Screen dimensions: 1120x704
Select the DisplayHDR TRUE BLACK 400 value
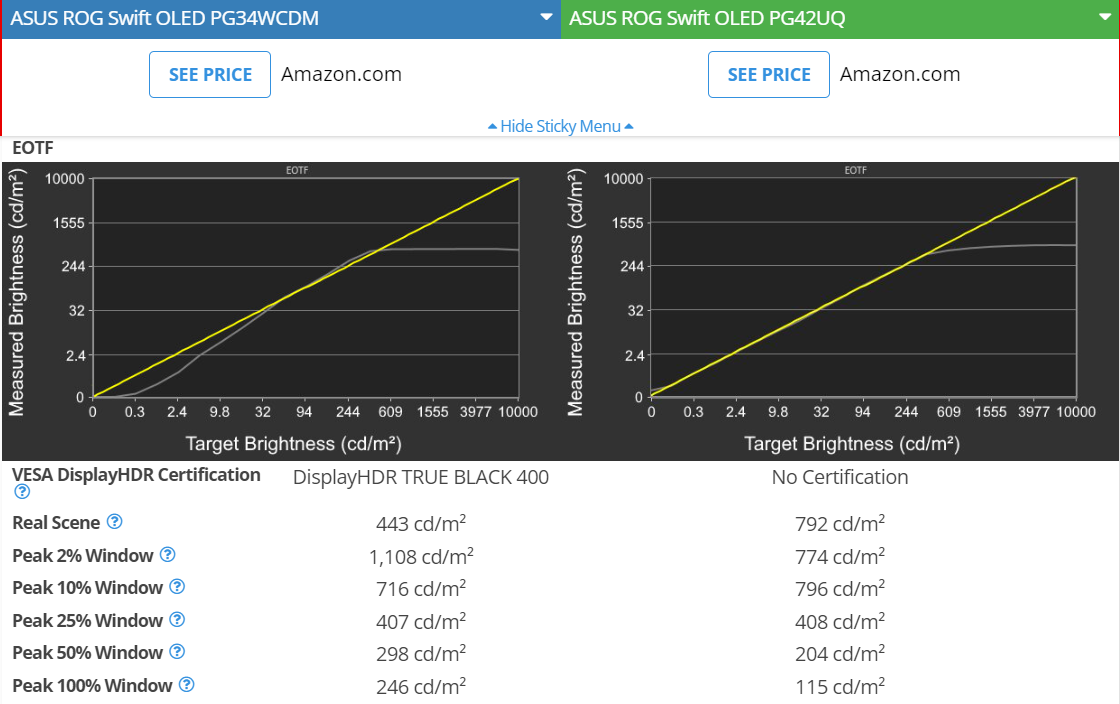[421, 477]
